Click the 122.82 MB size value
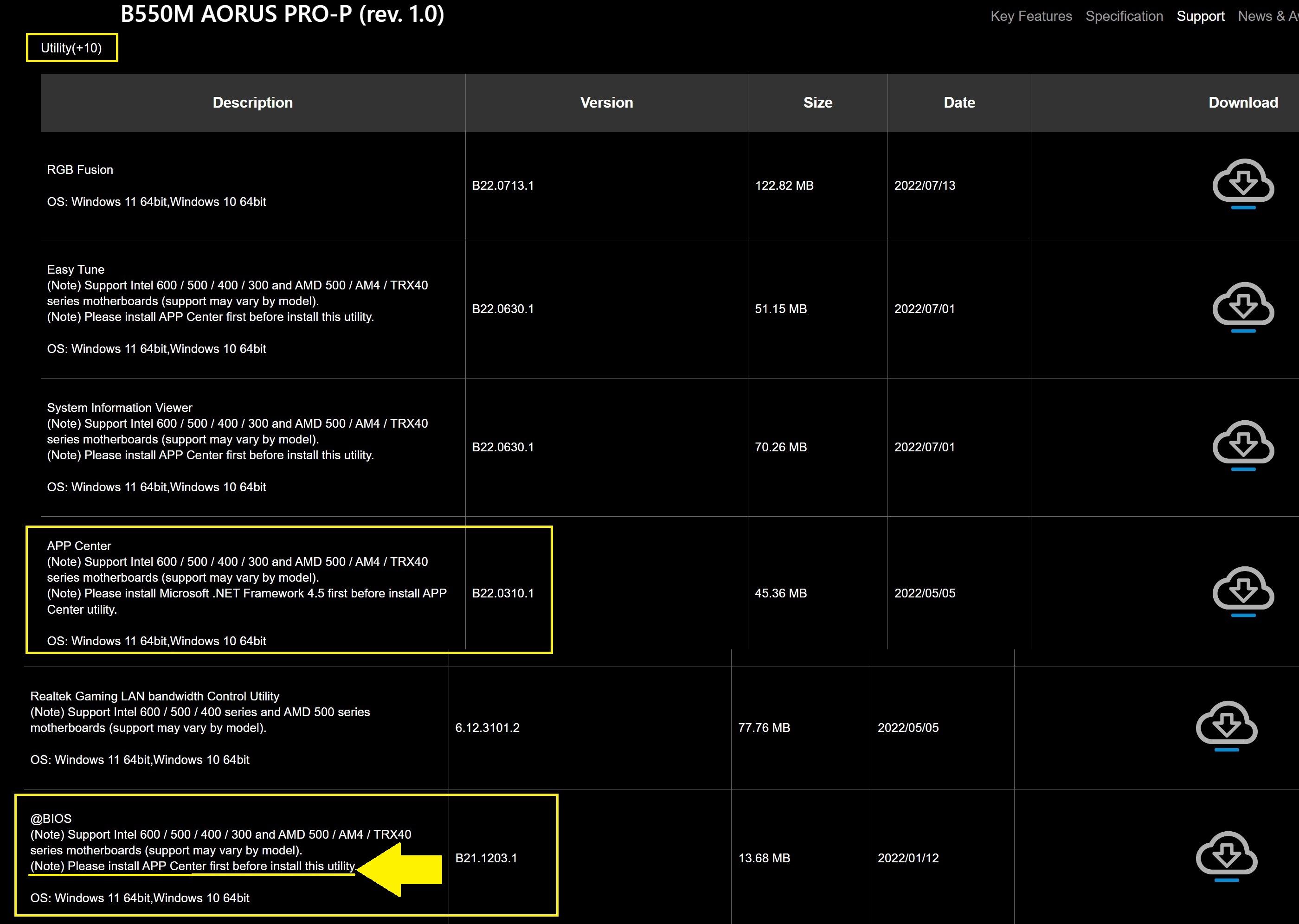Viewport: 1299px width, 924px height. [x=784, y=186]
